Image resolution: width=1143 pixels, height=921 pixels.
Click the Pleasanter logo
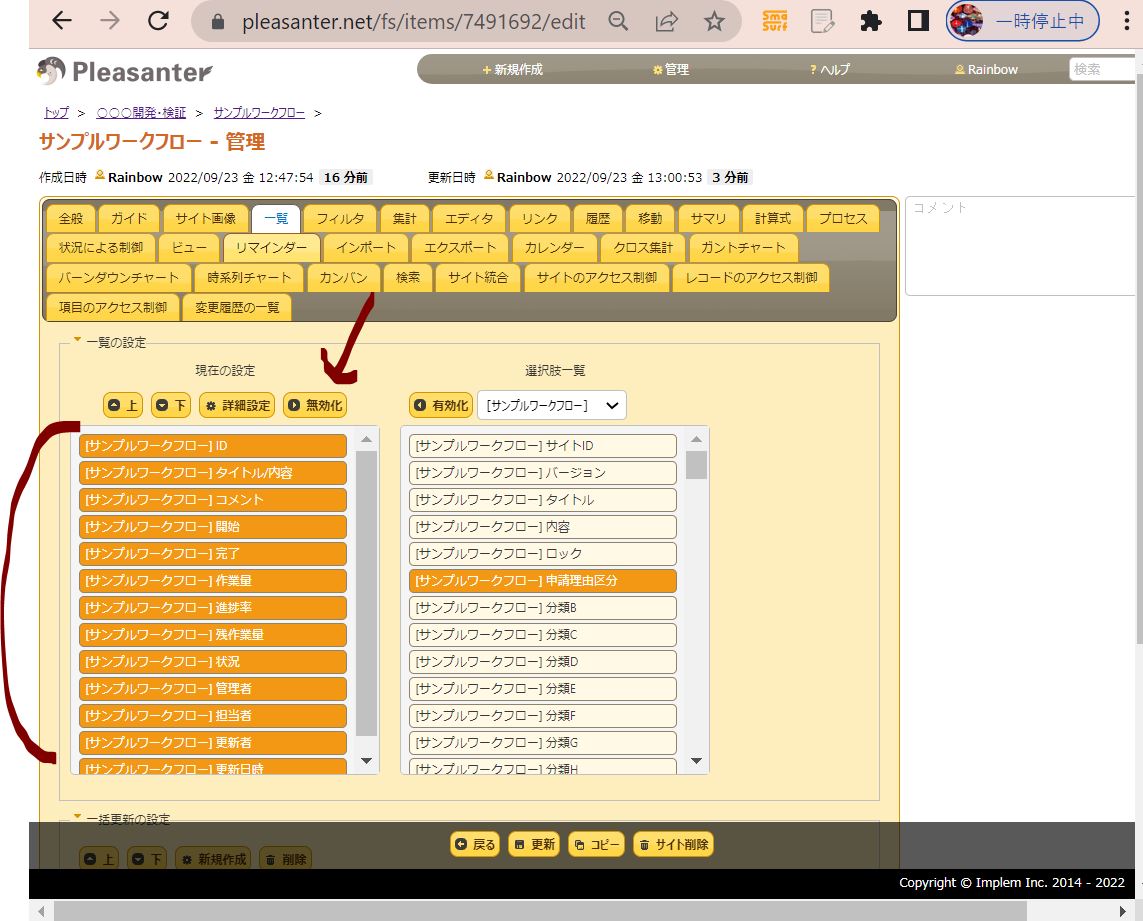[x=125, y=71]
